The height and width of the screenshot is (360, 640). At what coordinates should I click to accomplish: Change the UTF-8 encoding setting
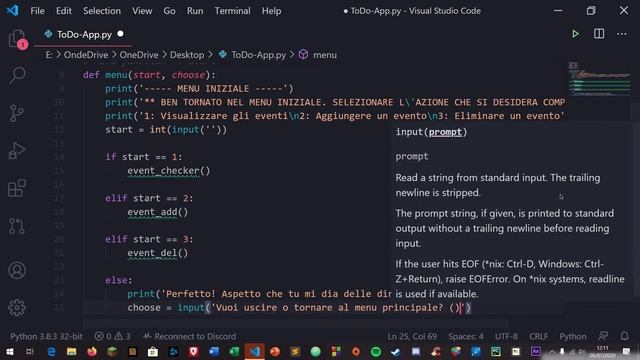tap(506, 336)
